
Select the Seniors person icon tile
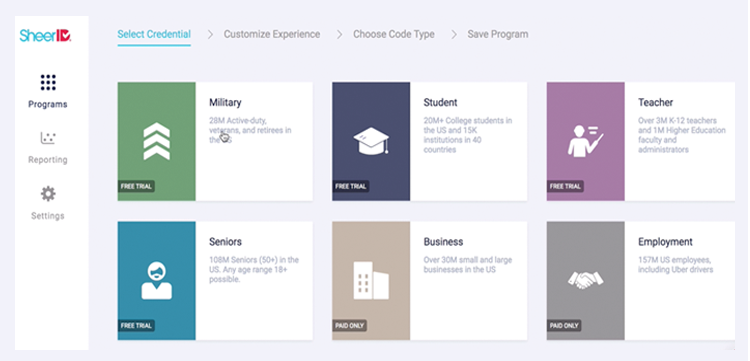pyautogui.click(x=156, y=281)
